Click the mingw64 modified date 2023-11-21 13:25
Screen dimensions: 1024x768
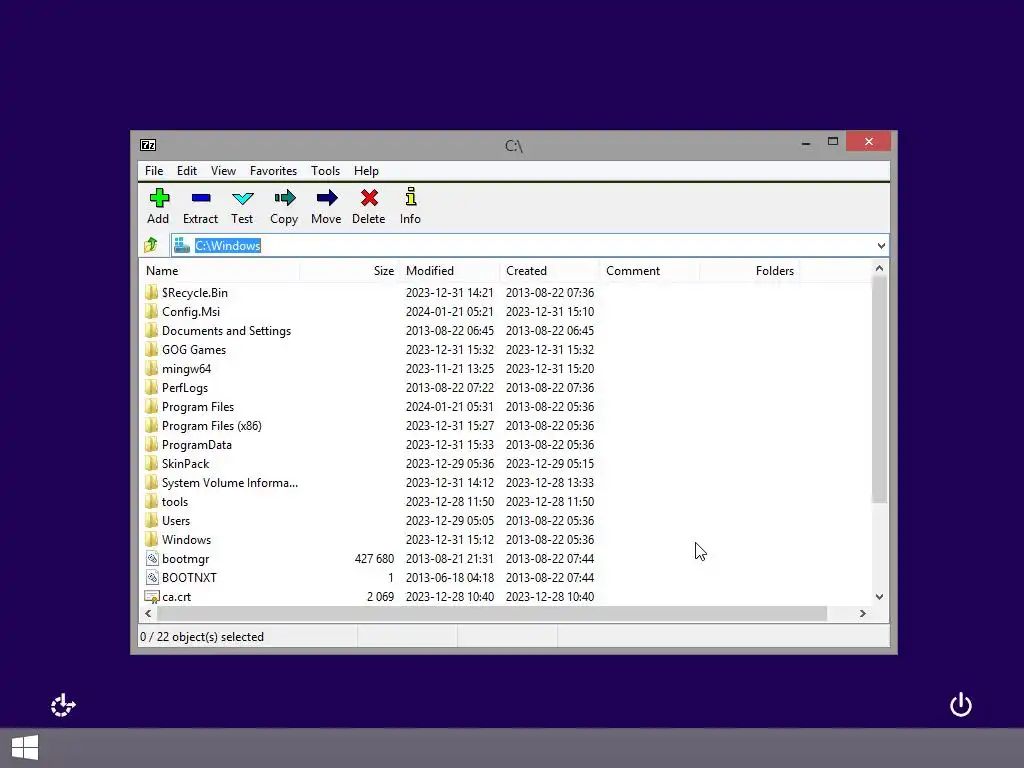[450, 368]
